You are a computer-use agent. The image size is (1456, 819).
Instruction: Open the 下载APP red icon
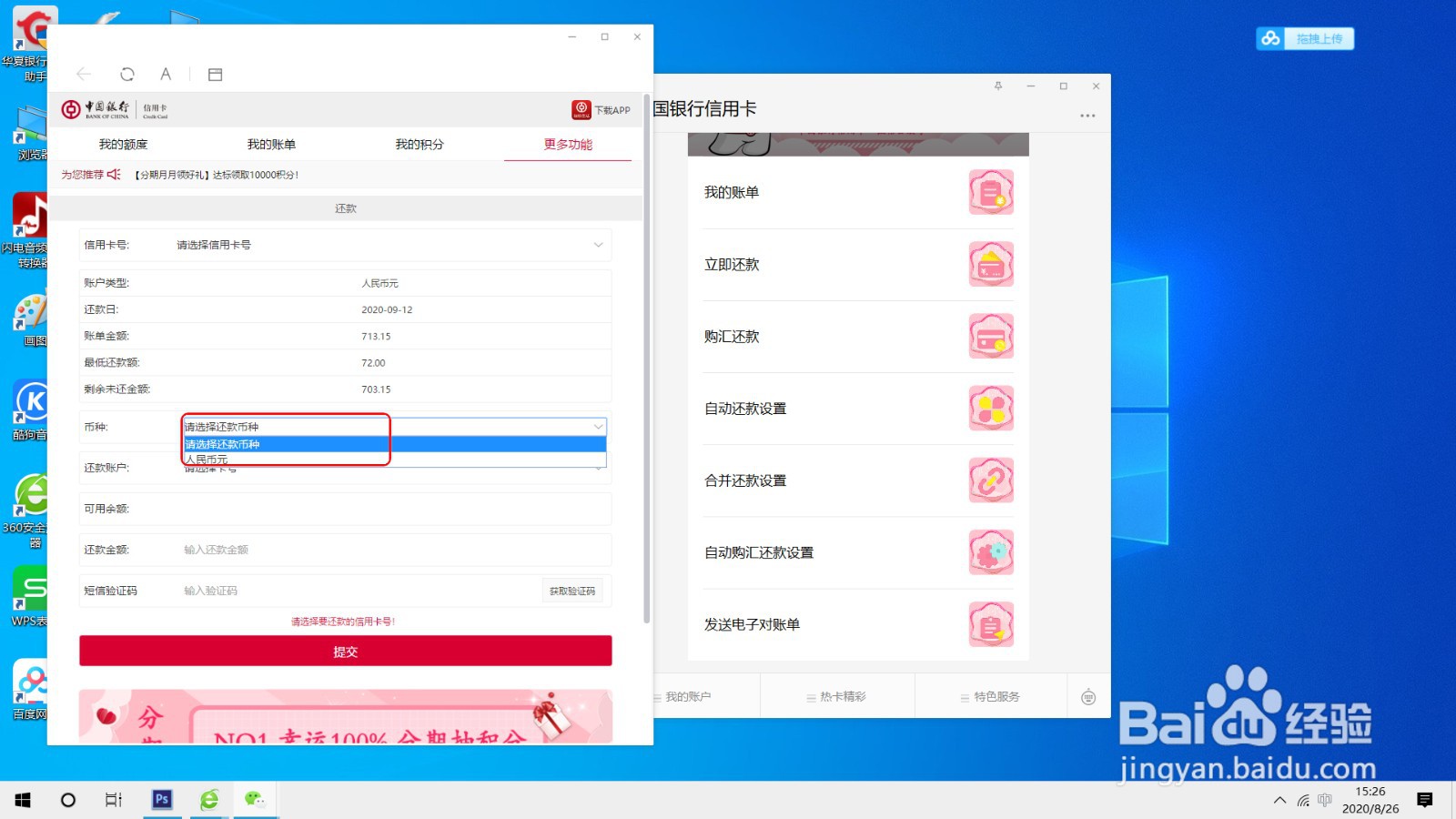(x=581, y=109)
